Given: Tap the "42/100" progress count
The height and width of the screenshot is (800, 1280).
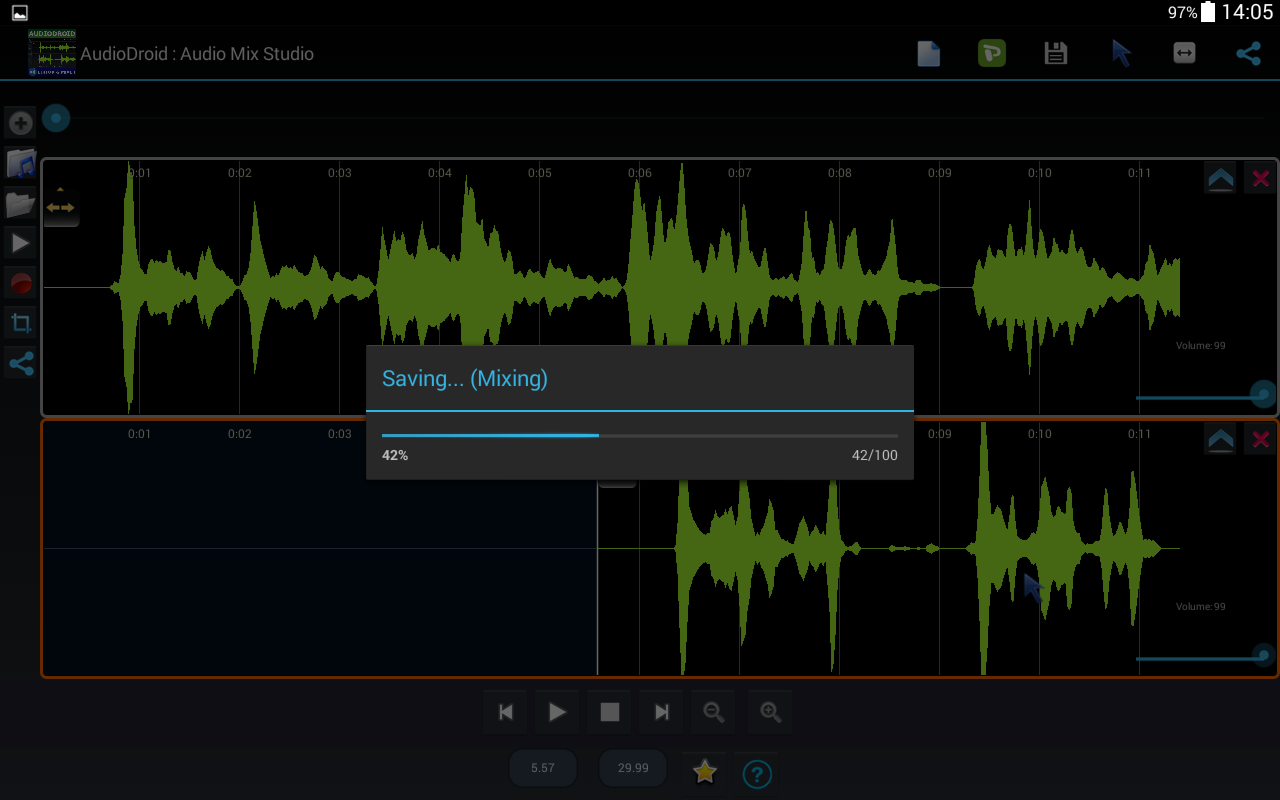Looking at the screenshot, I should (x=874, y=455).
